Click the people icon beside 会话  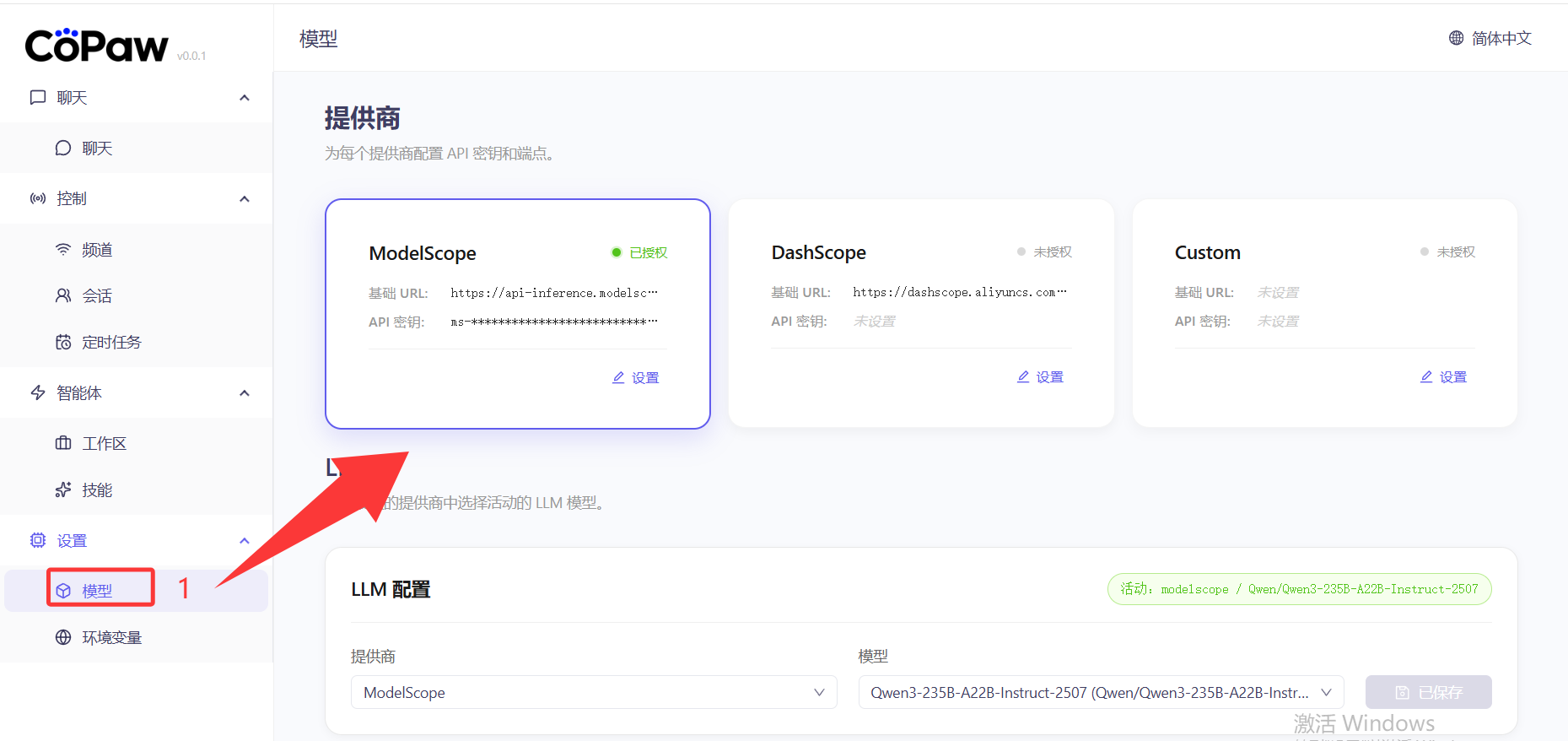click(x=63, y=295)
